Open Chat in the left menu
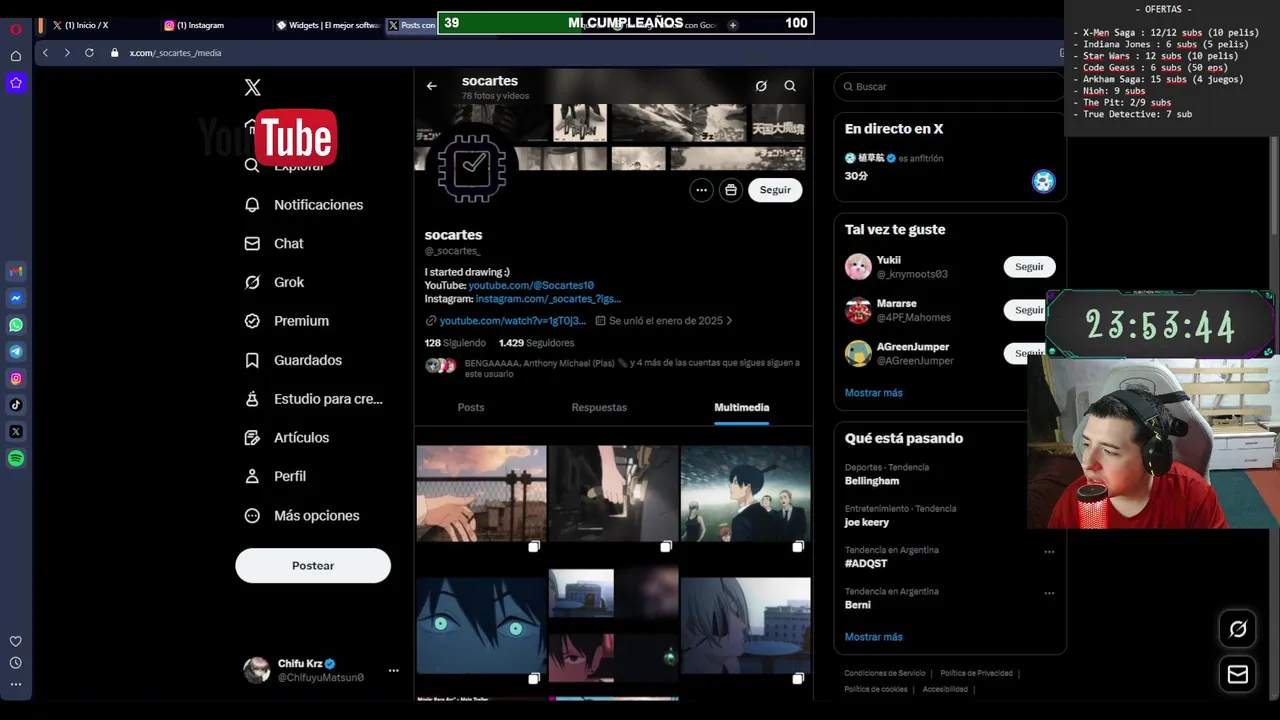Screen dimensions: 1280x720 click(x=275, y=244)
